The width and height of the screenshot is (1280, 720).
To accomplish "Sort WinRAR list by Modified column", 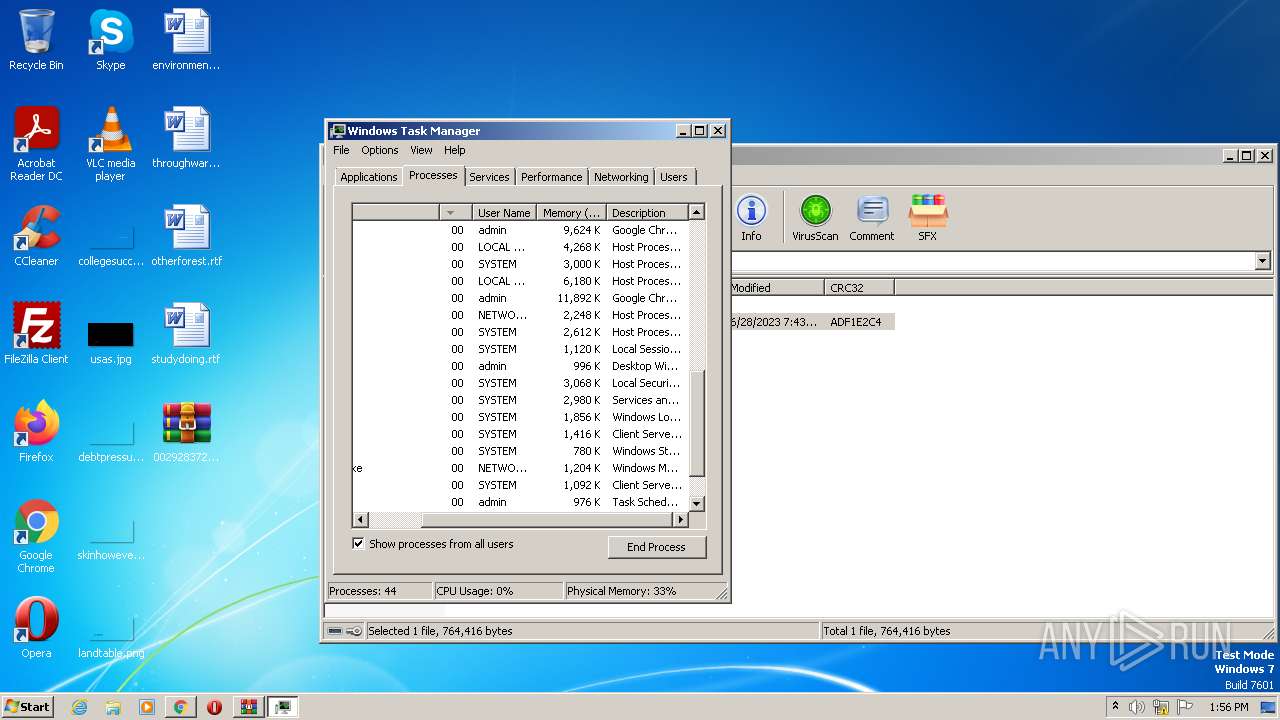I will coord(776,288).
